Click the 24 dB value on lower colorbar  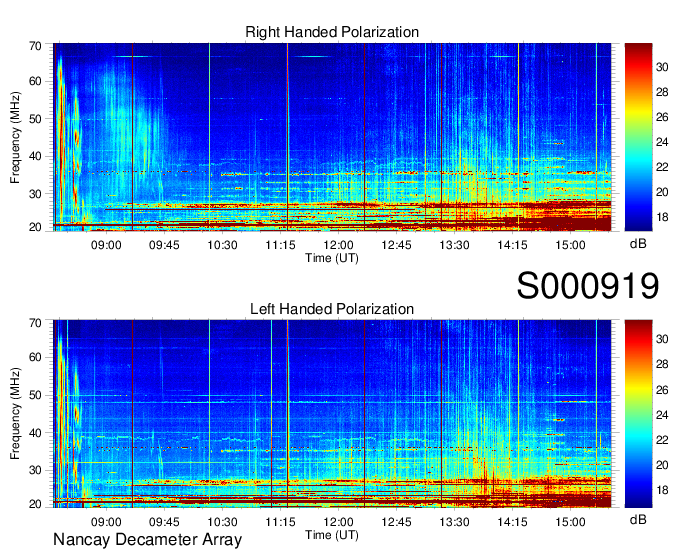point(662,415)
